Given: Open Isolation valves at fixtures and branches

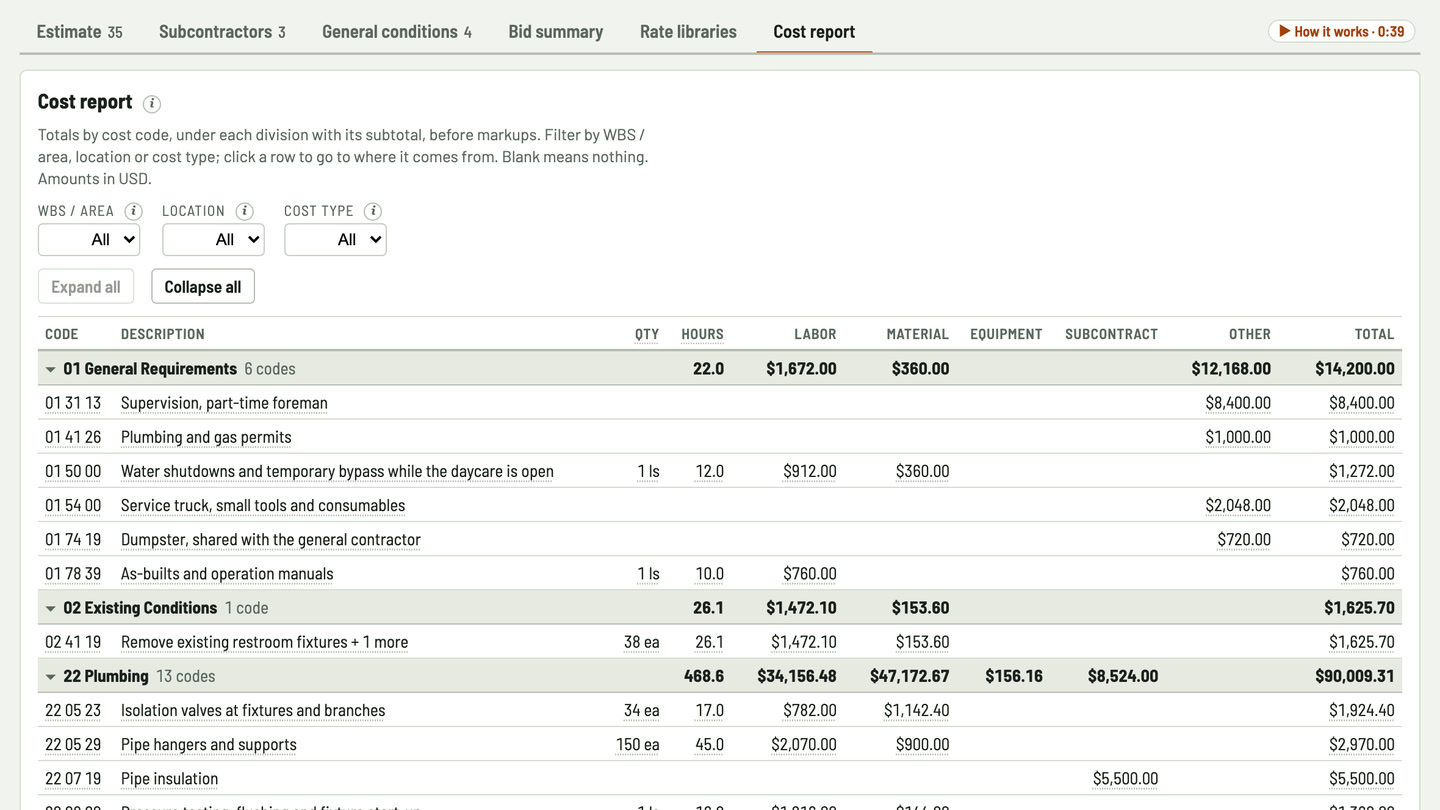Looking at the screenshot, I should coord(720,710).
